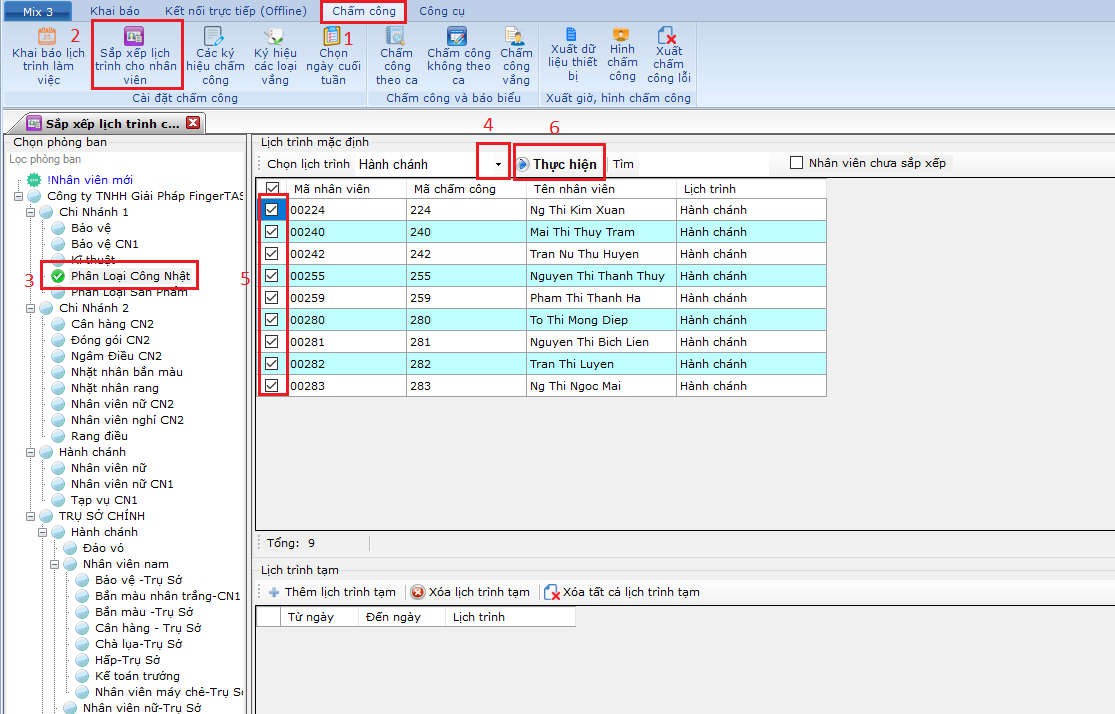Collapse the TRỤ SỞ CHÍNH tree node
This screenshot has height=714, width=1115.
point(32,516)
